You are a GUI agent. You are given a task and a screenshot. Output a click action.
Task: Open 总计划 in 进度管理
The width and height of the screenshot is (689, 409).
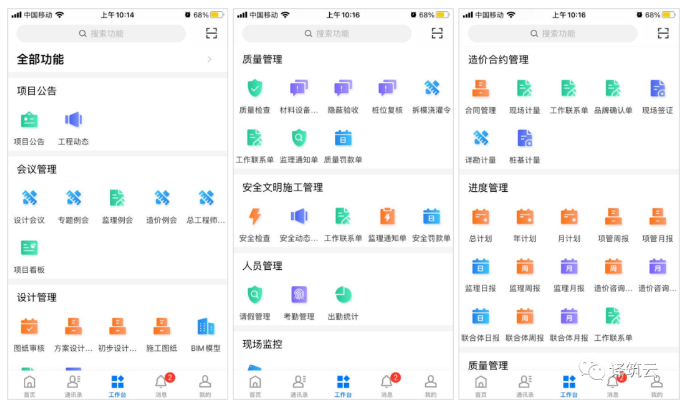click(481, 217)
